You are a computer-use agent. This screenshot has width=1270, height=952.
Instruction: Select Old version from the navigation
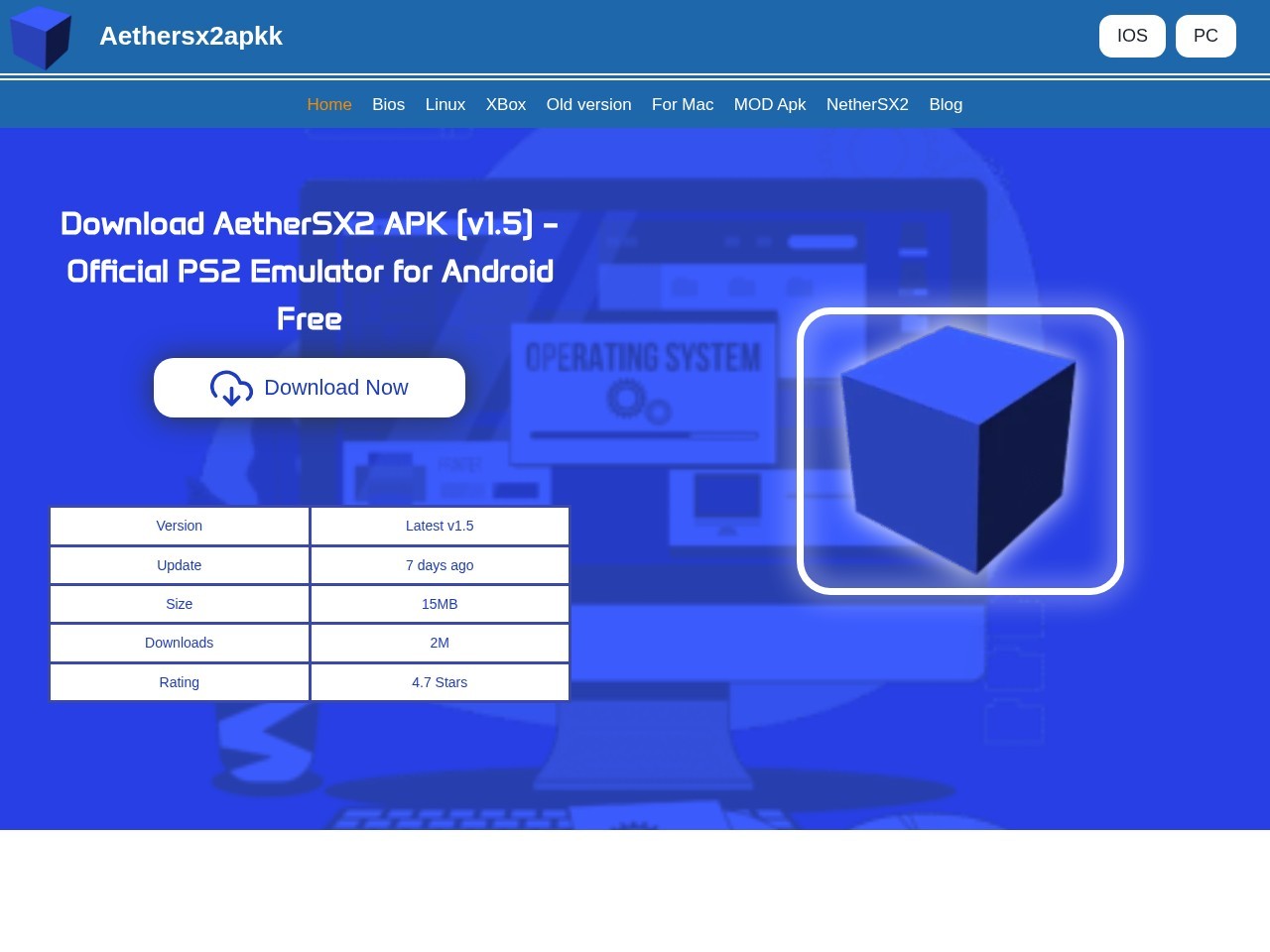(x=588, y=104)
